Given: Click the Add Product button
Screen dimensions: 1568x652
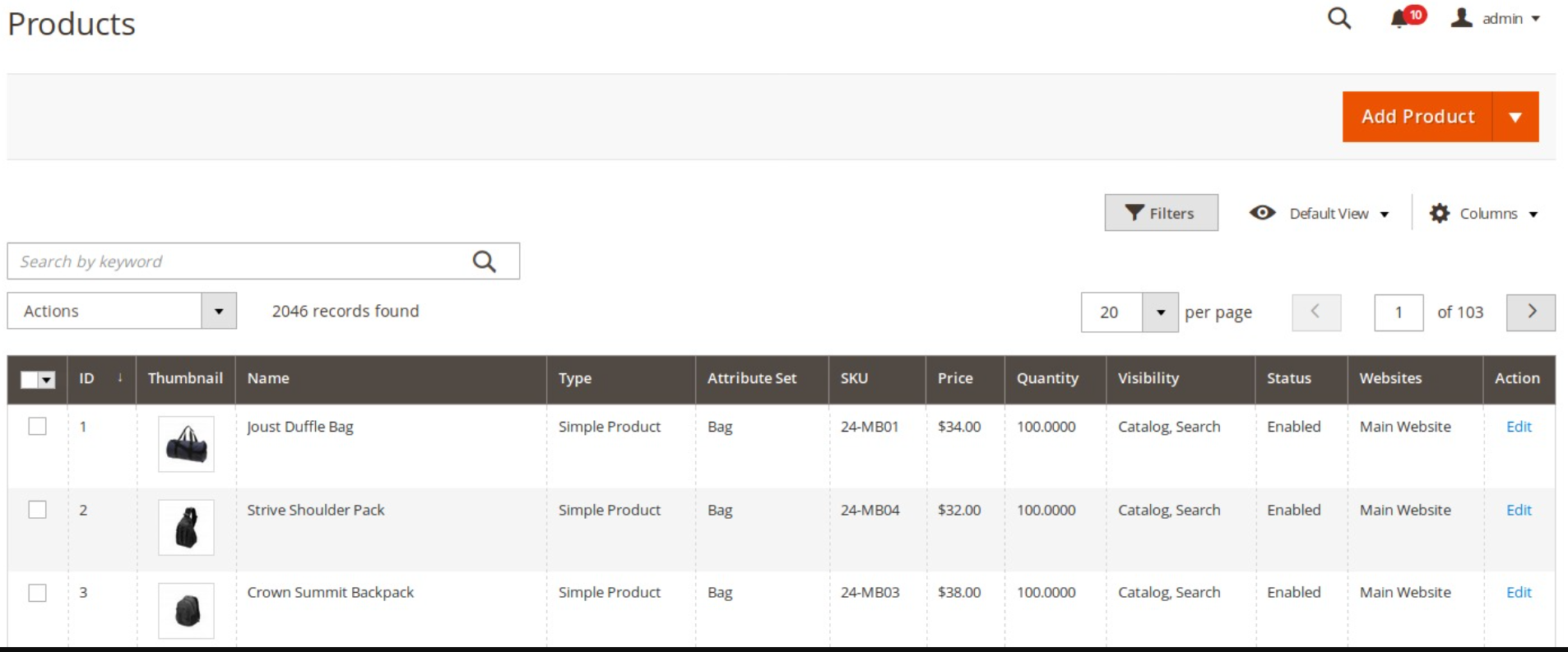Looking at the screenshot, I should [x=1417, y=117].
